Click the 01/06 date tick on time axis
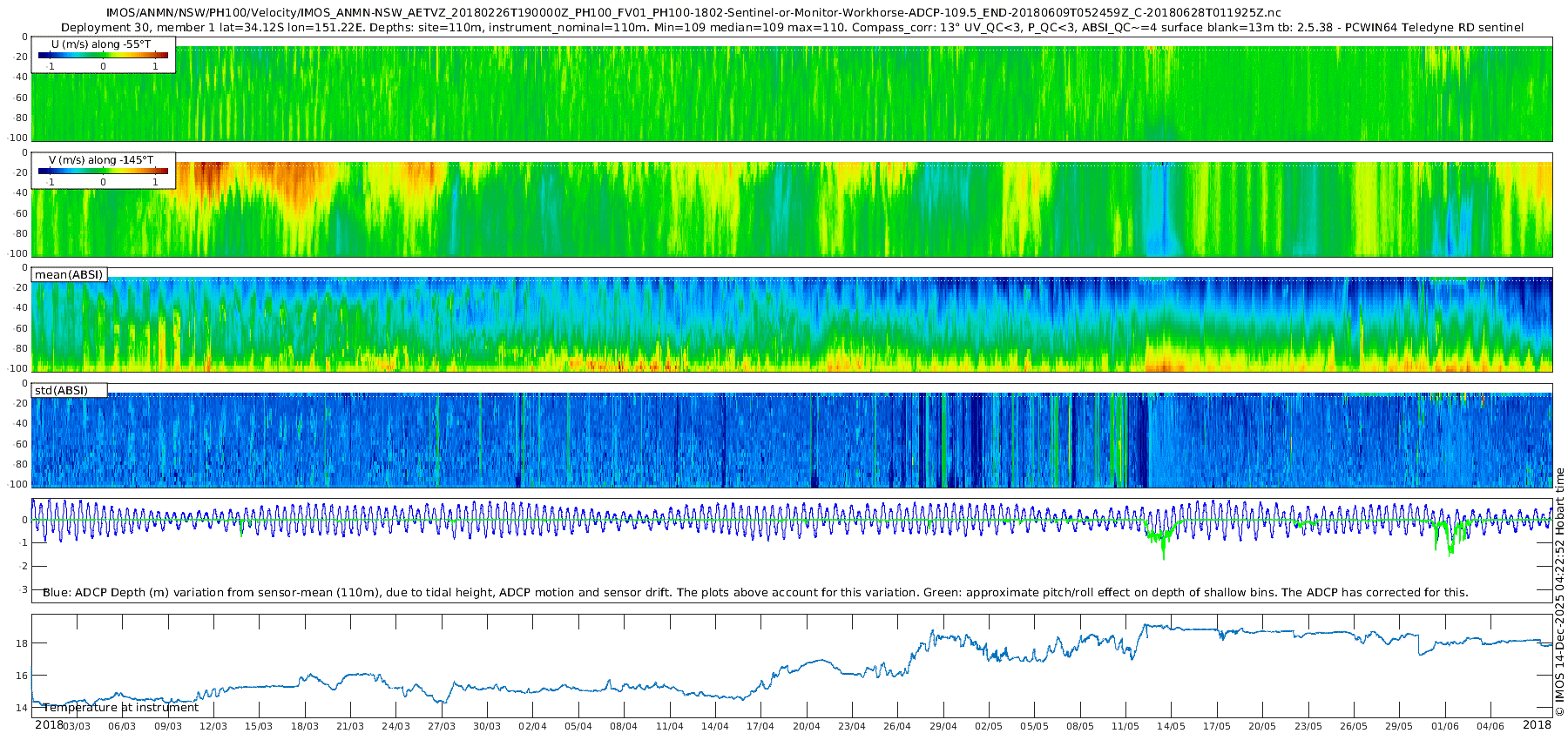Image resolution: width=1568 pixels, height=740 pixels. click(1445, 726)
